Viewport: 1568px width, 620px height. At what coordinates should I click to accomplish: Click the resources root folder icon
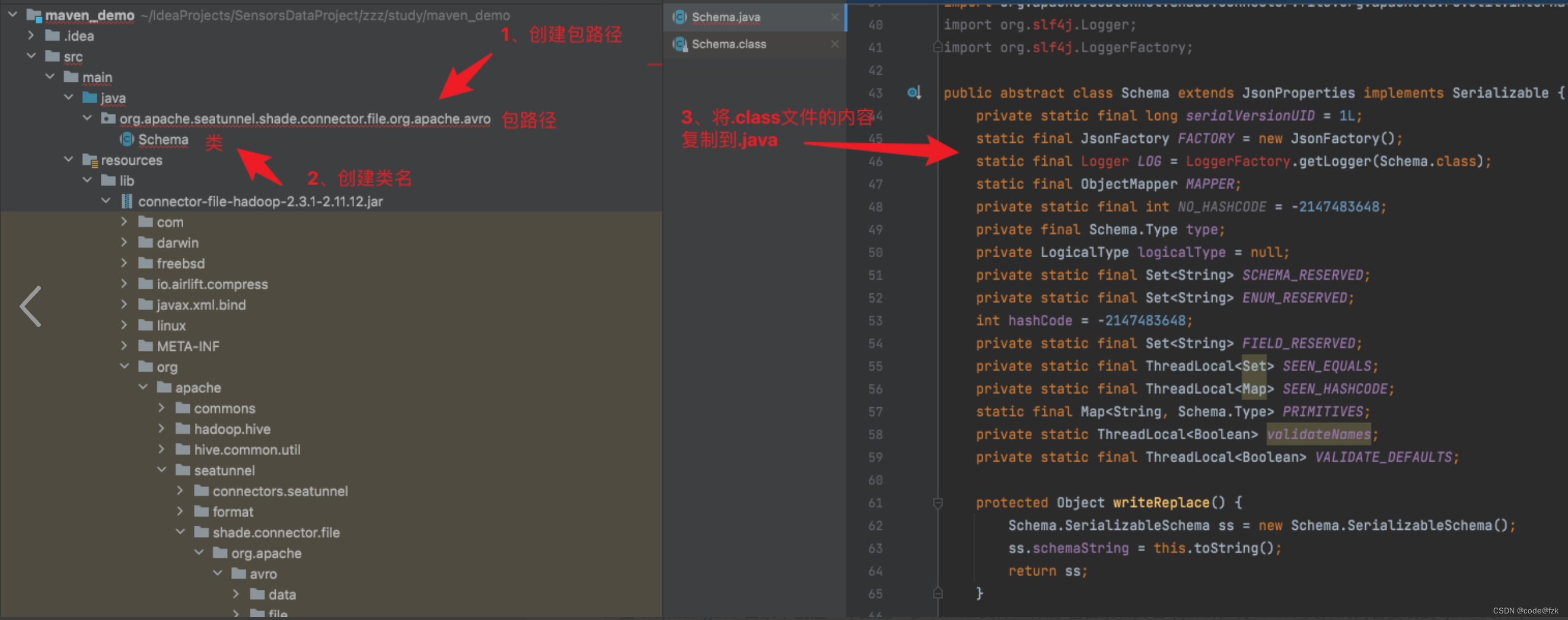(x=90, y=160)
